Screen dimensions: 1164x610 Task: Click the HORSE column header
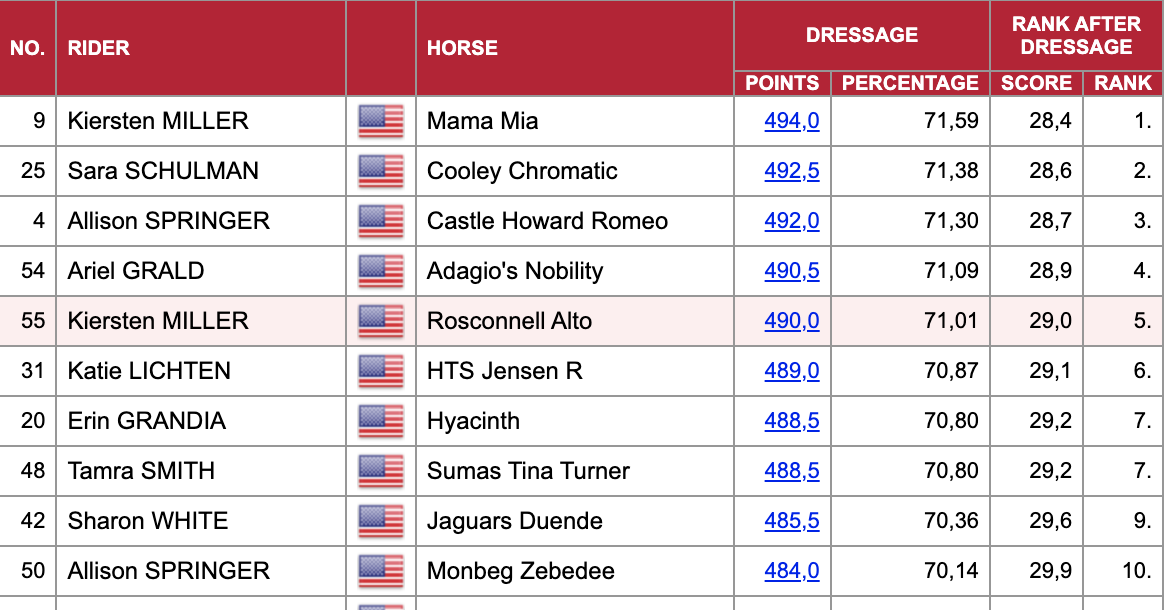coord(462,48)
